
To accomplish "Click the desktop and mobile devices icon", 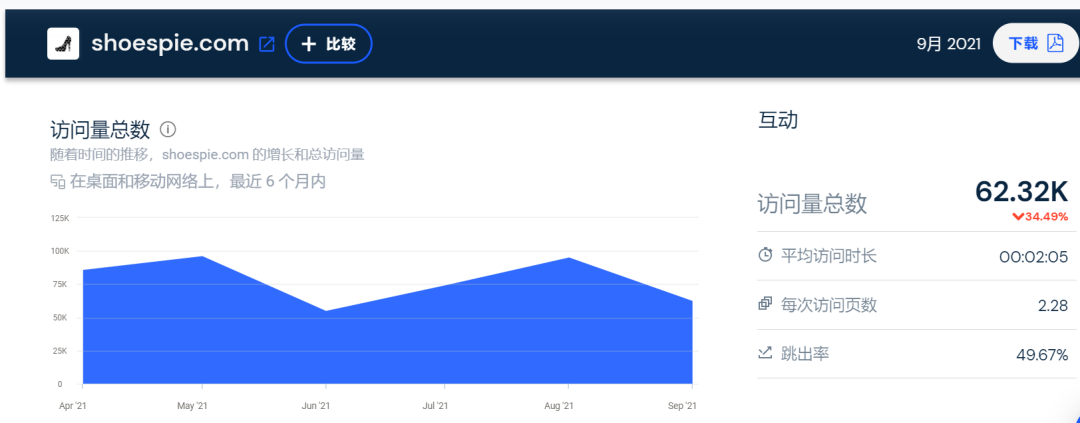I will point(58,182).
